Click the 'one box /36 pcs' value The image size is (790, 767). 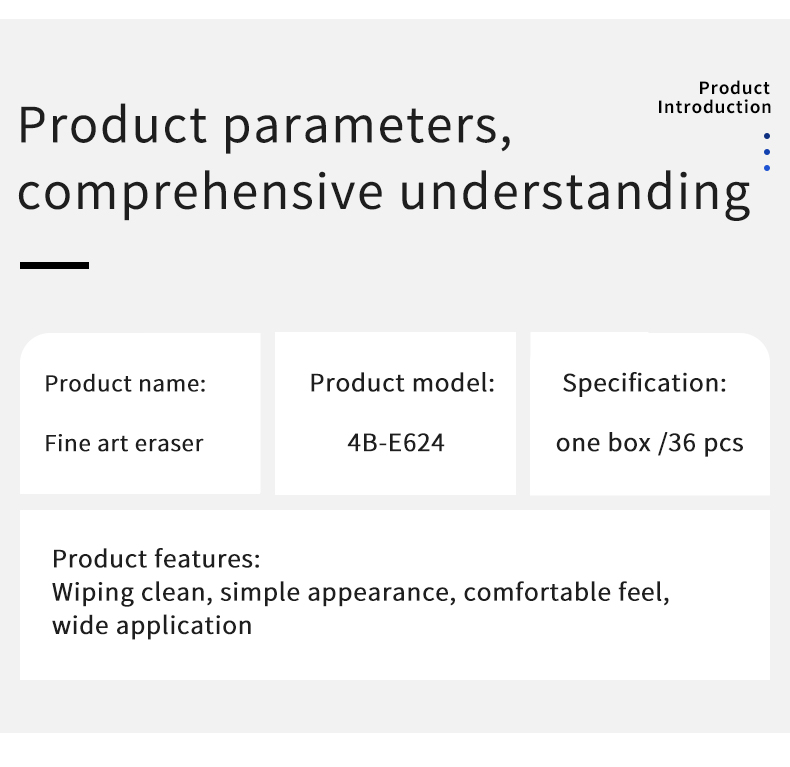649,443
